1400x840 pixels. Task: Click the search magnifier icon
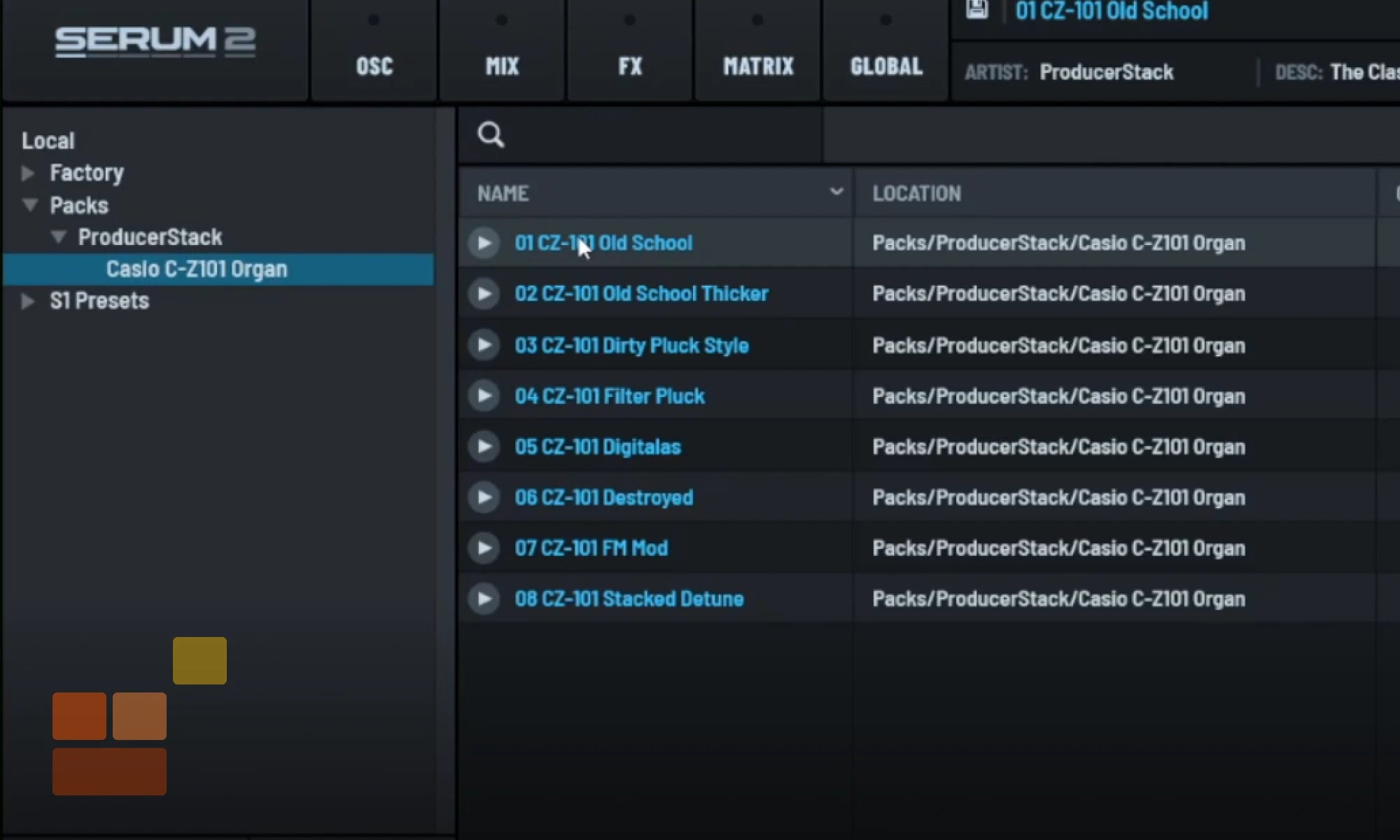pyautogui.click(x=491, y=134)
